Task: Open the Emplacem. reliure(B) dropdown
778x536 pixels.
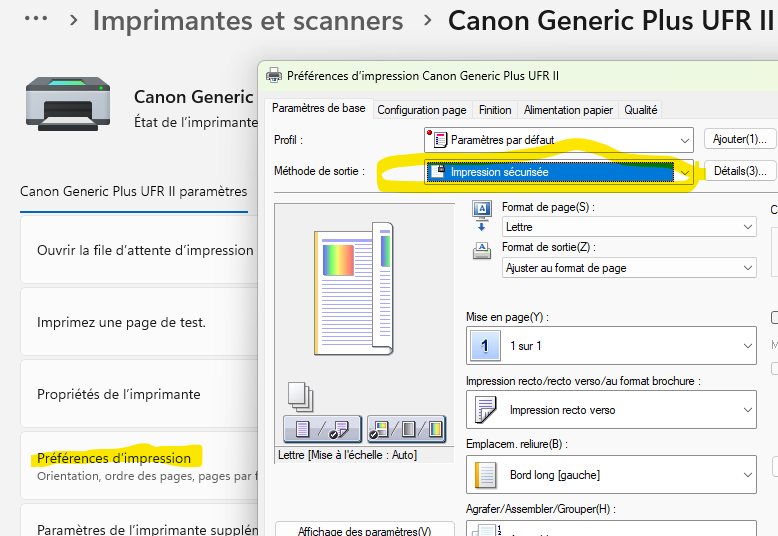Action: click(611, 475)
